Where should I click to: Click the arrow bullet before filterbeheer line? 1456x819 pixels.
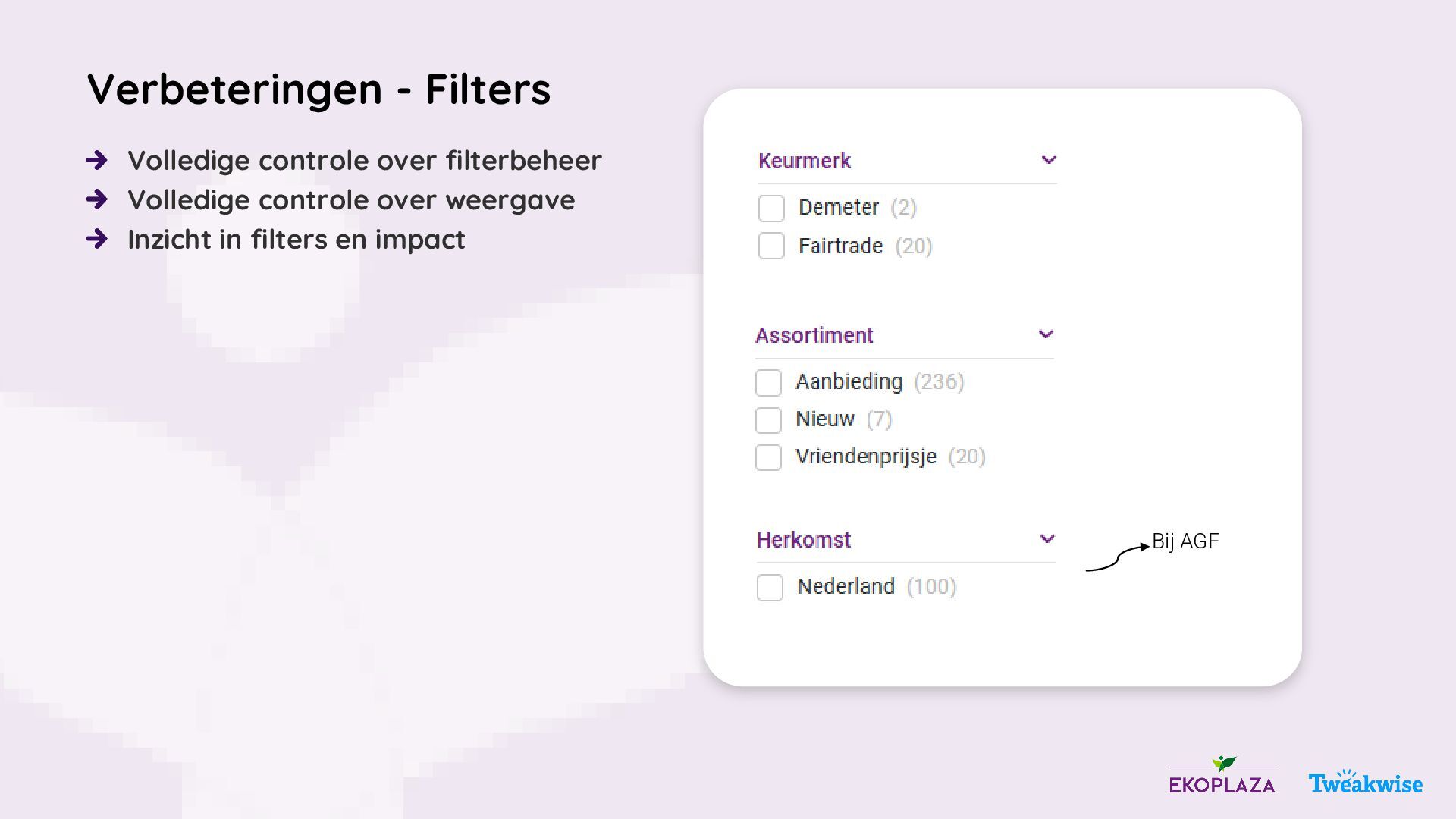97,160
